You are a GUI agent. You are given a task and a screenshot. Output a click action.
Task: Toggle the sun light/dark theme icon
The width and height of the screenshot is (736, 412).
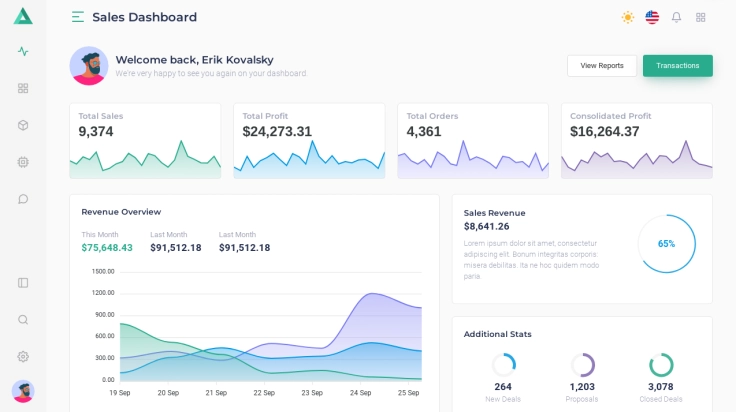coord(628,17)
